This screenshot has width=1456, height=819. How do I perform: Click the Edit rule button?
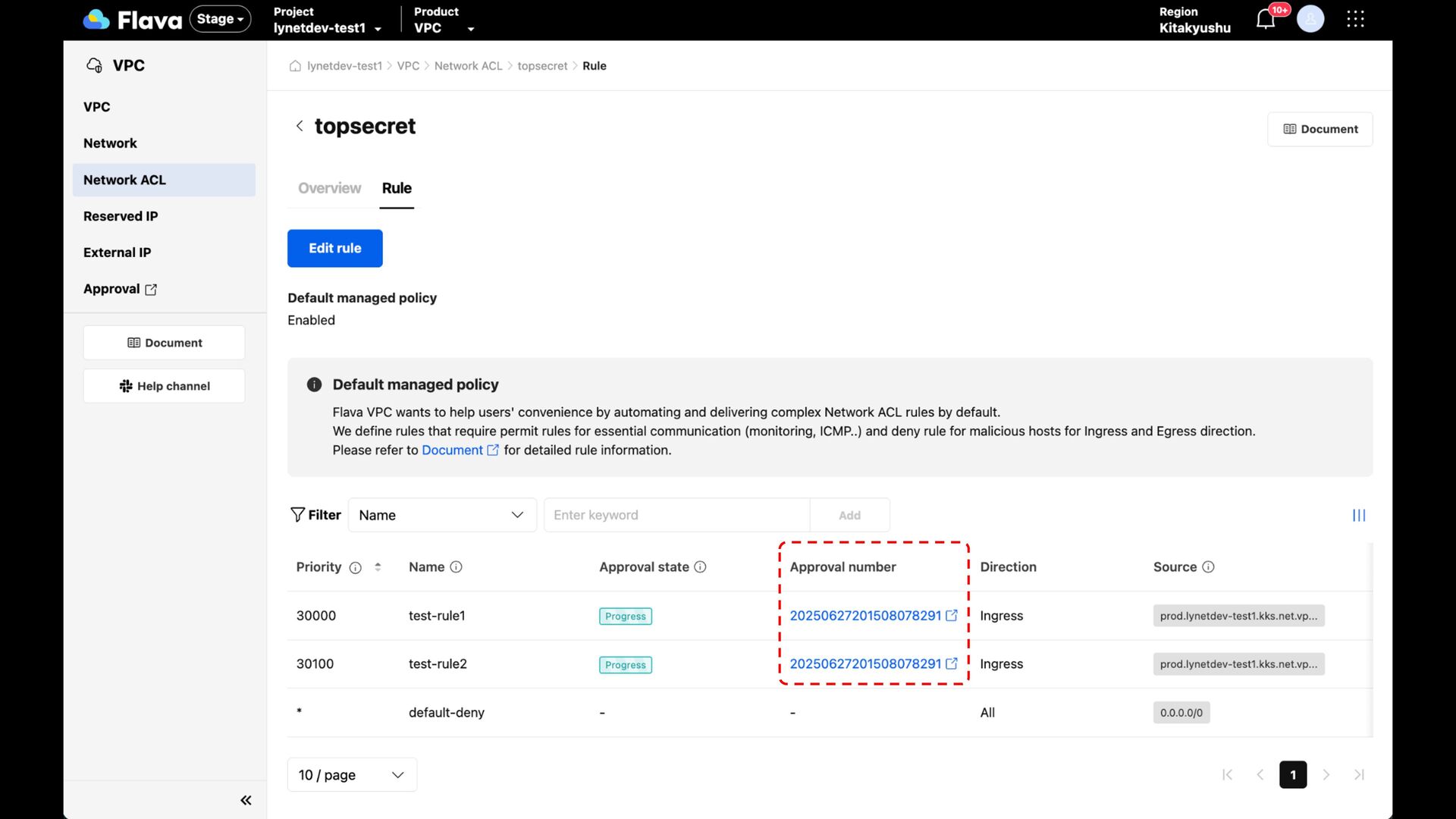(x=334, y=248)
